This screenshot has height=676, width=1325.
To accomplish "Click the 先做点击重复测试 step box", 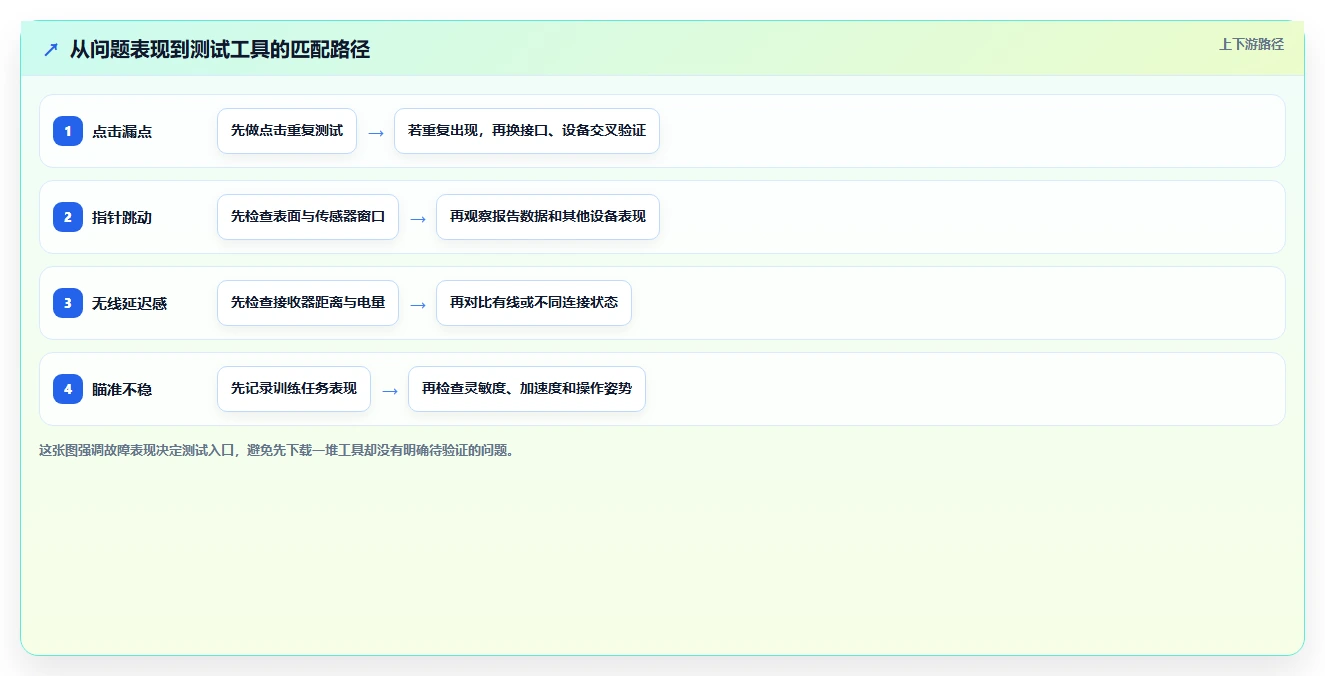I will click(287, 131).
